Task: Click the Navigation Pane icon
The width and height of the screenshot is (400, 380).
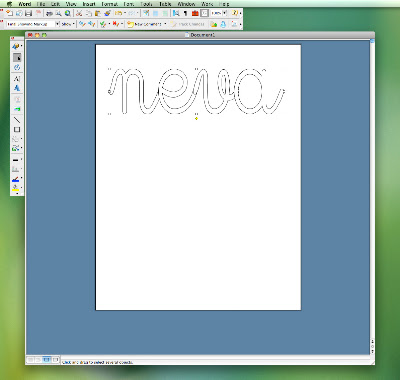Action: 176,13
